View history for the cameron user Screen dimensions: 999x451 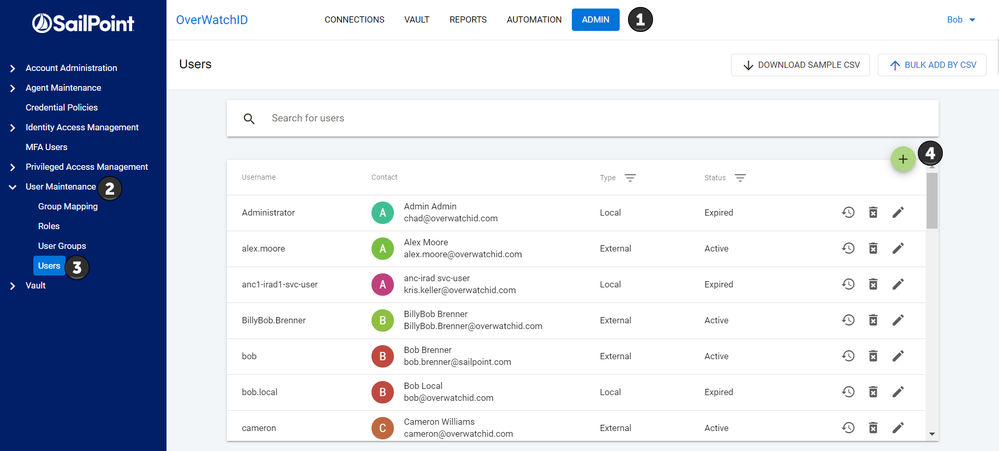(848, 428)
